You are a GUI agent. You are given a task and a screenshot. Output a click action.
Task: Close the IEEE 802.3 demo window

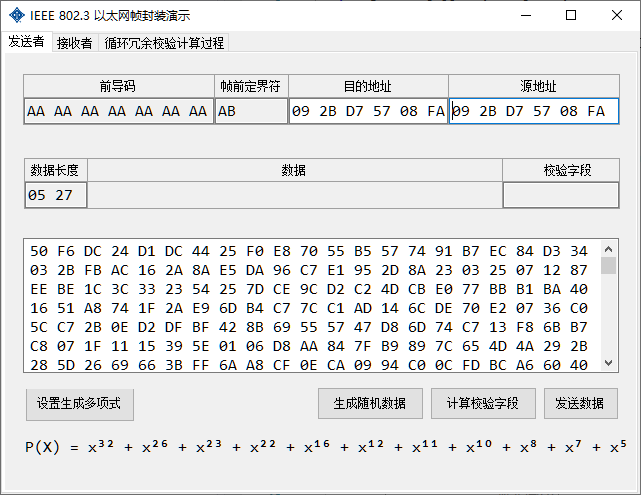click(617, 16)
